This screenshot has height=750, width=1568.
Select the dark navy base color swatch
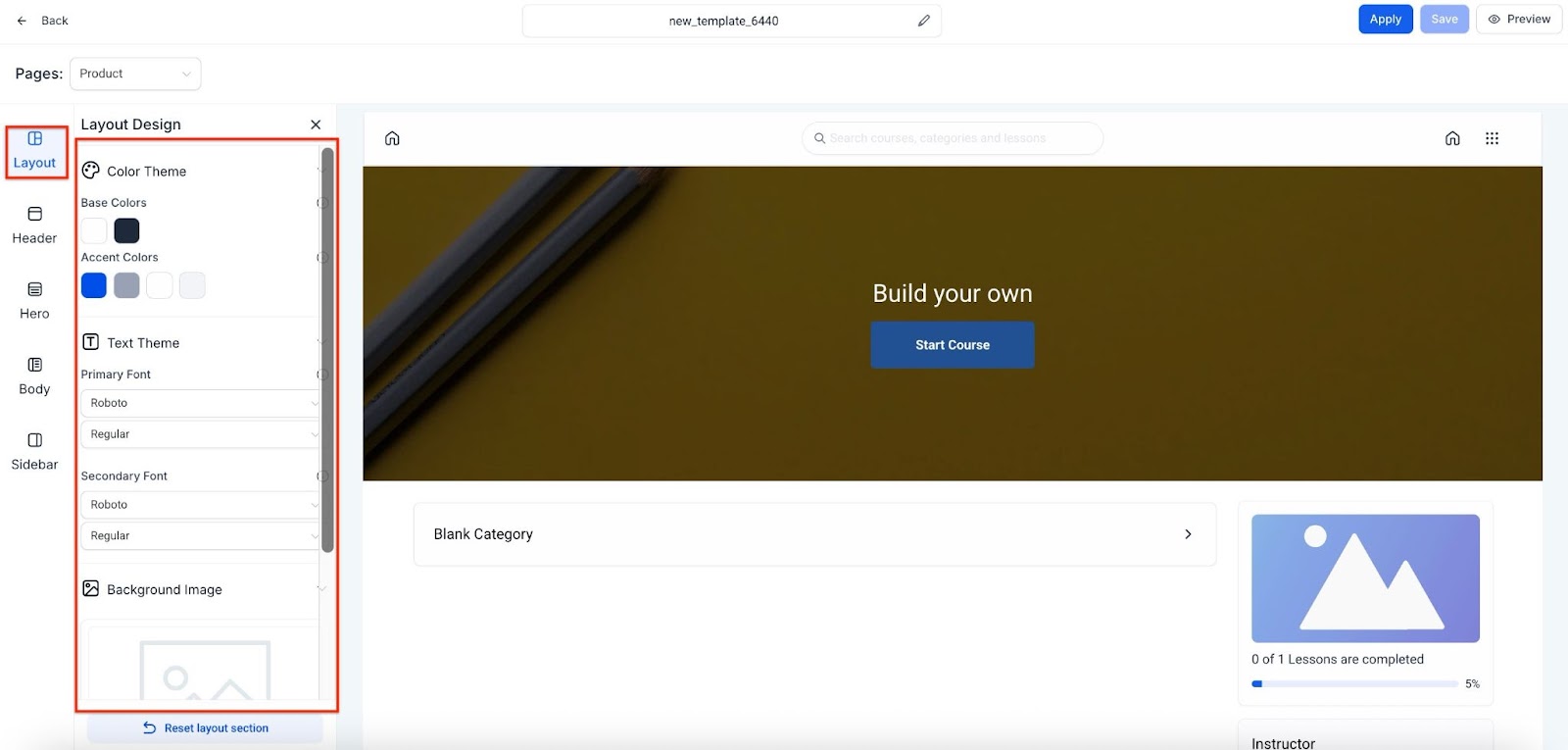(x=126, y=230)
